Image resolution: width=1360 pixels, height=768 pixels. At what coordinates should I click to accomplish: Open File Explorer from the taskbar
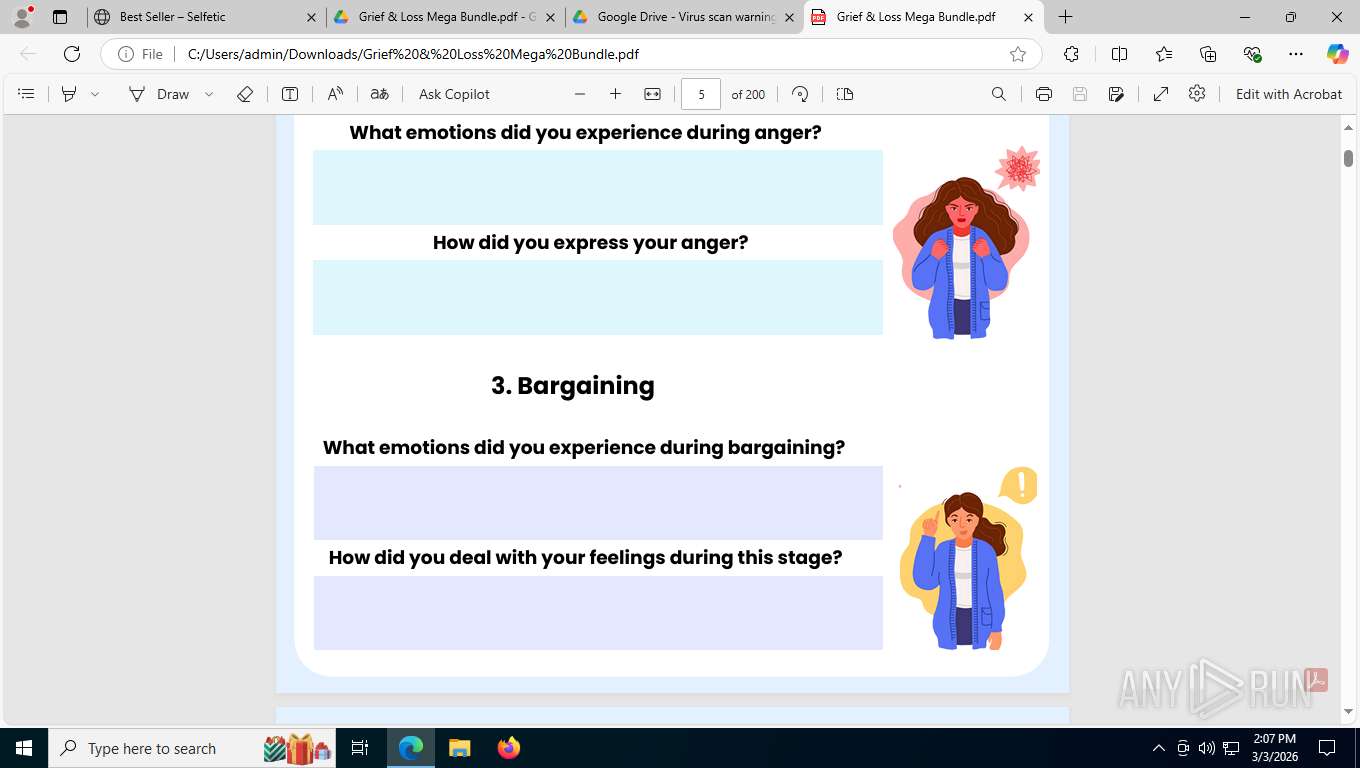pyautogui.click(x=459, y=748)
